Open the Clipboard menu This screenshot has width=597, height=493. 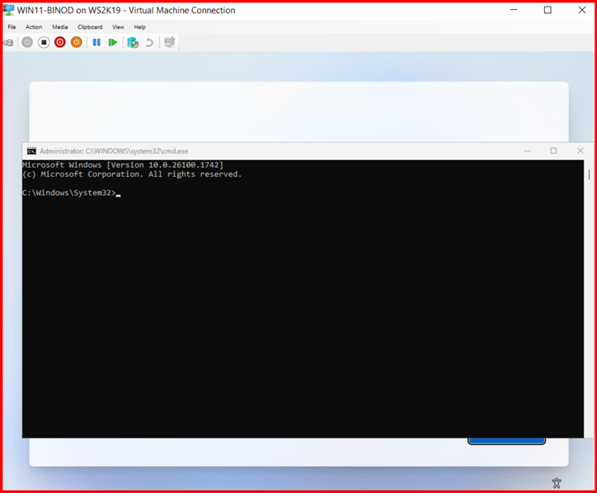[x=90, y=27]
